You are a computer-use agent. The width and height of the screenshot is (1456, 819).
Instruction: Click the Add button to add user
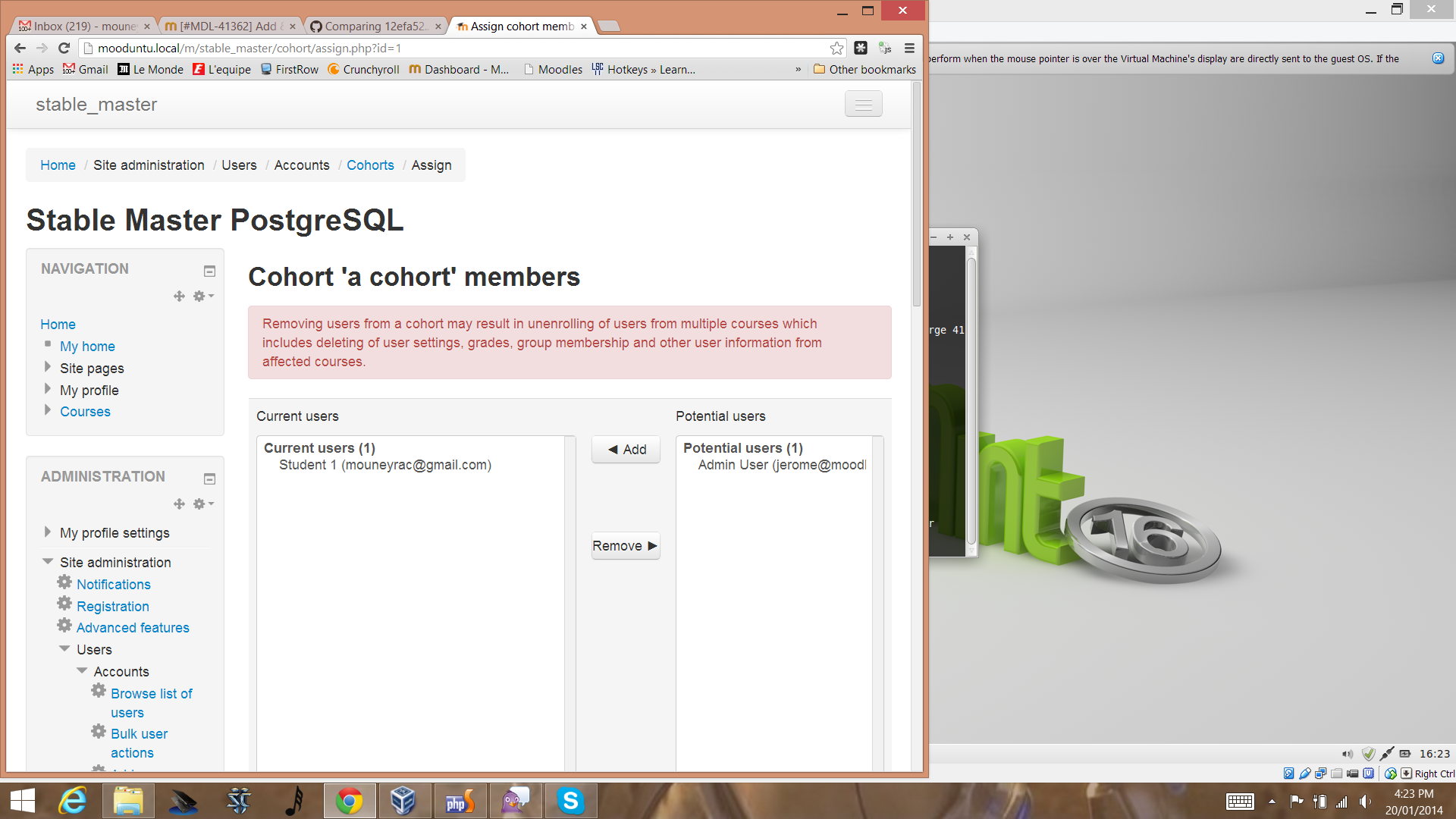[626, 450]
